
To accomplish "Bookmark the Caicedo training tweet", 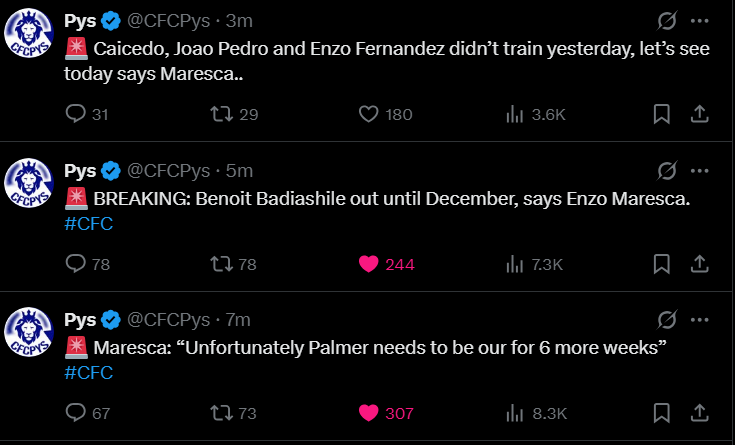I will click(x=661, y=114).
